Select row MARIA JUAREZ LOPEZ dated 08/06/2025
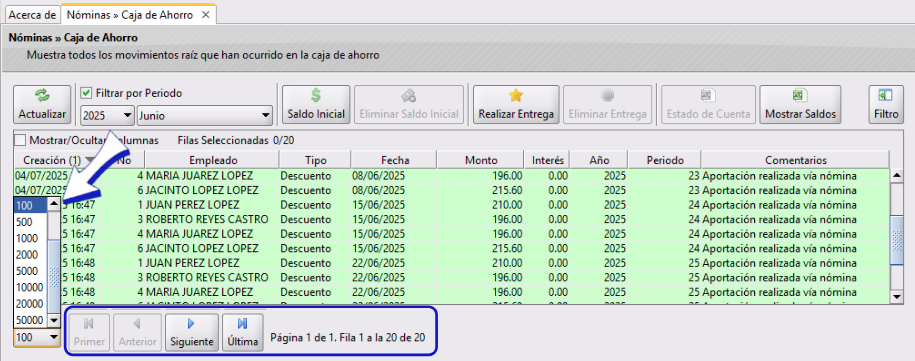Image resolution: width=915 pixels, height=361 pixels. pos(451,176)
